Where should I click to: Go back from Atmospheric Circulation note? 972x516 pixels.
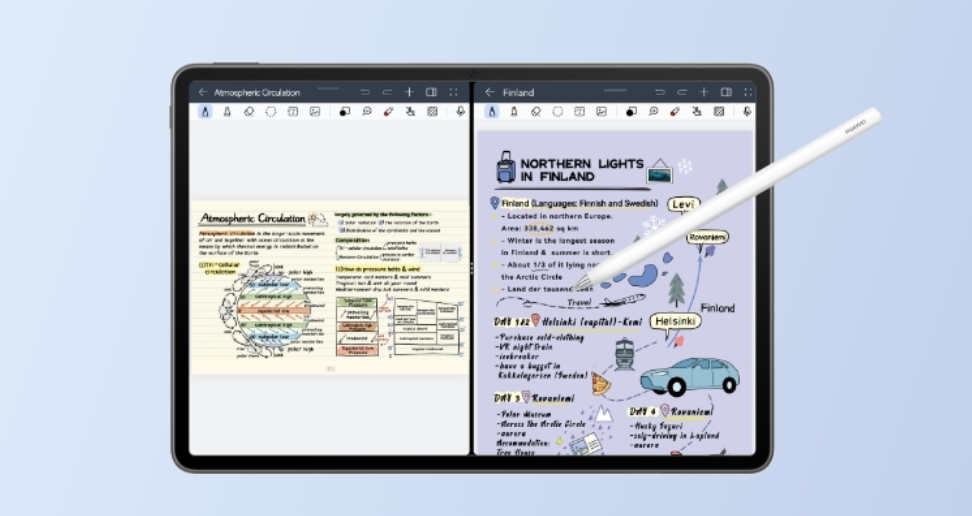203,92
